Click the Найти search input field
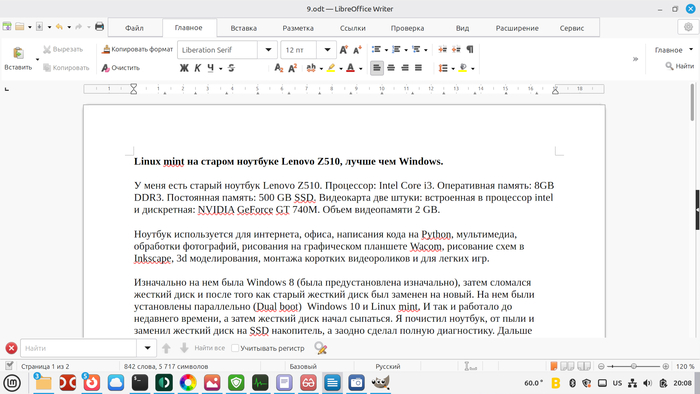 79,348
